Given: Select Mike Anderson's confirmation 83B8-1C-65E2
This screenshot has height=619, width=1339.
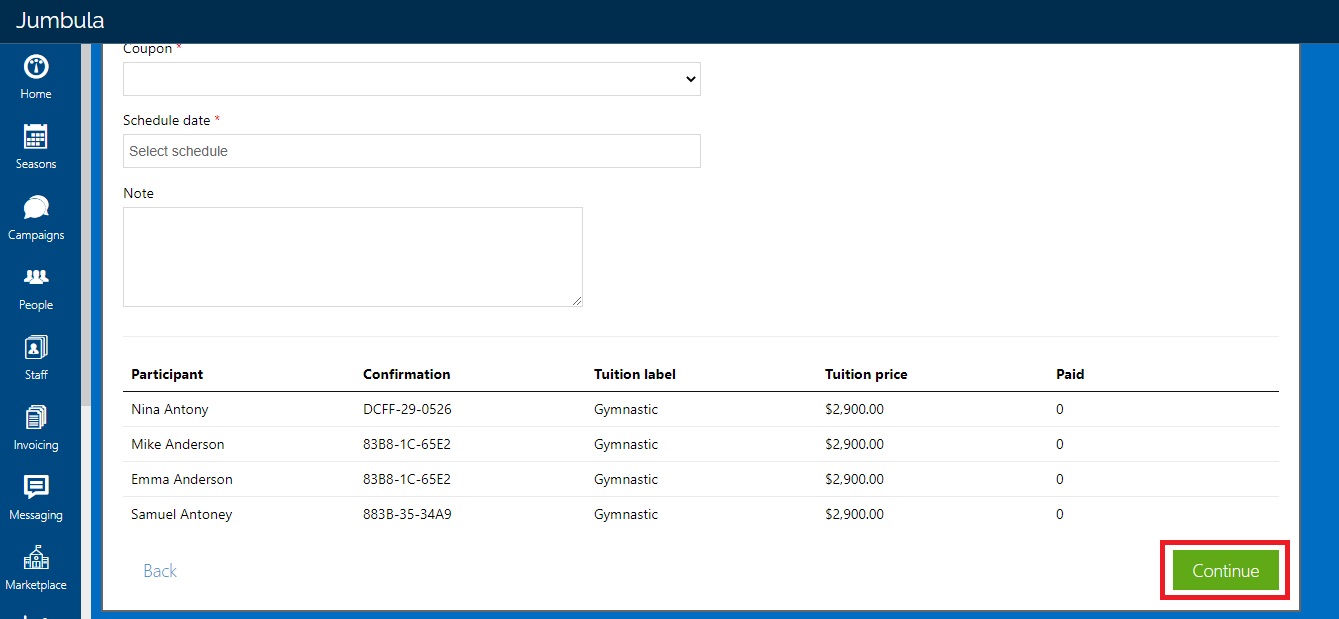Looking at the screenshot, I should tap(407, 444).
